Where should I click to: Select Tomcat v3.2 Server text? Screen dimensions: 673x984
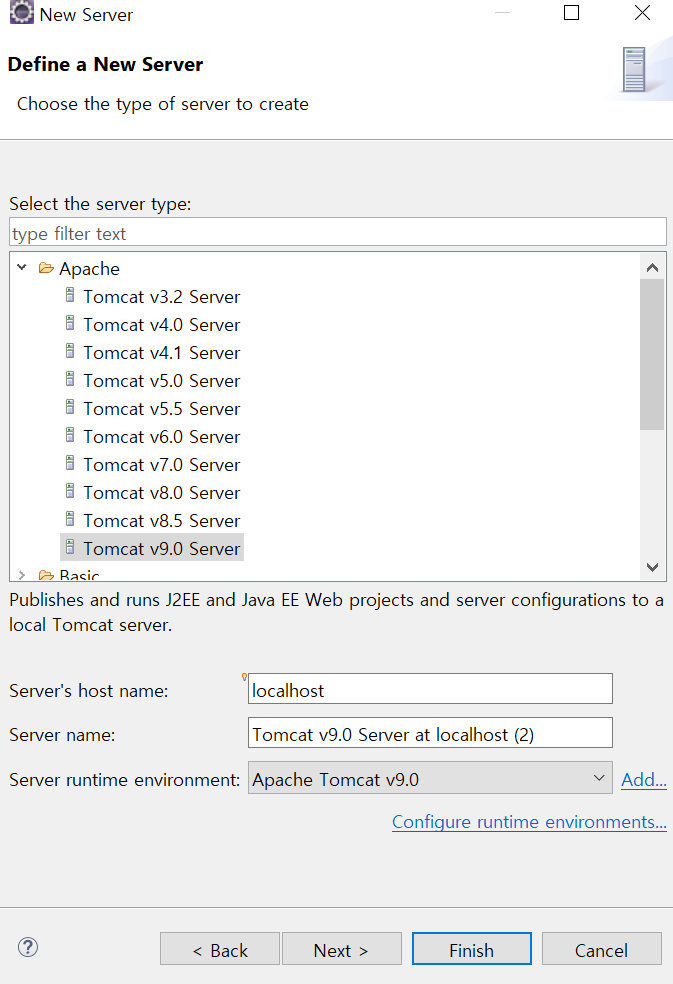click(161, 297)
